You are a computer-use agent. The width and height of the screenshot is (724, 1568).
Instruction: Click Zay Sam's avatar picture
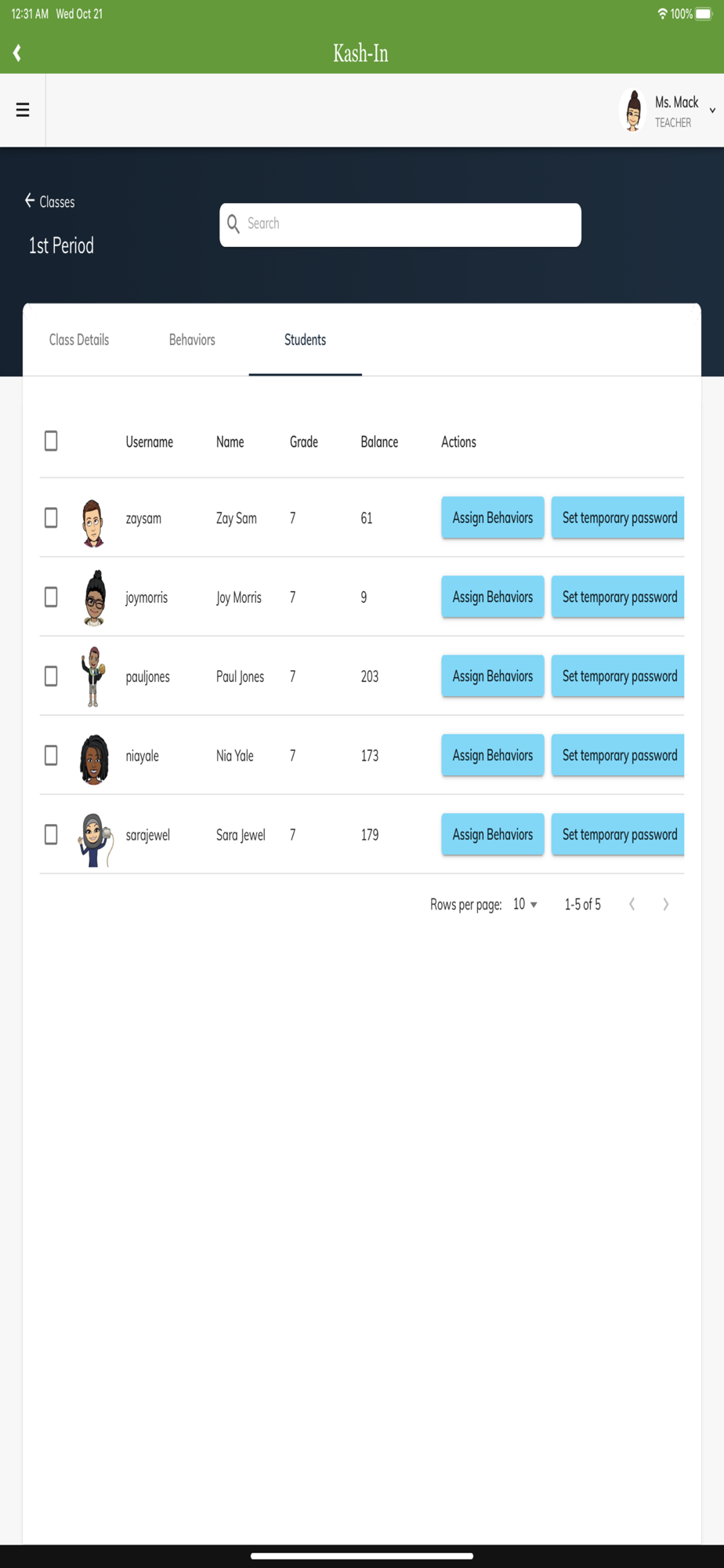coord(93,522)
